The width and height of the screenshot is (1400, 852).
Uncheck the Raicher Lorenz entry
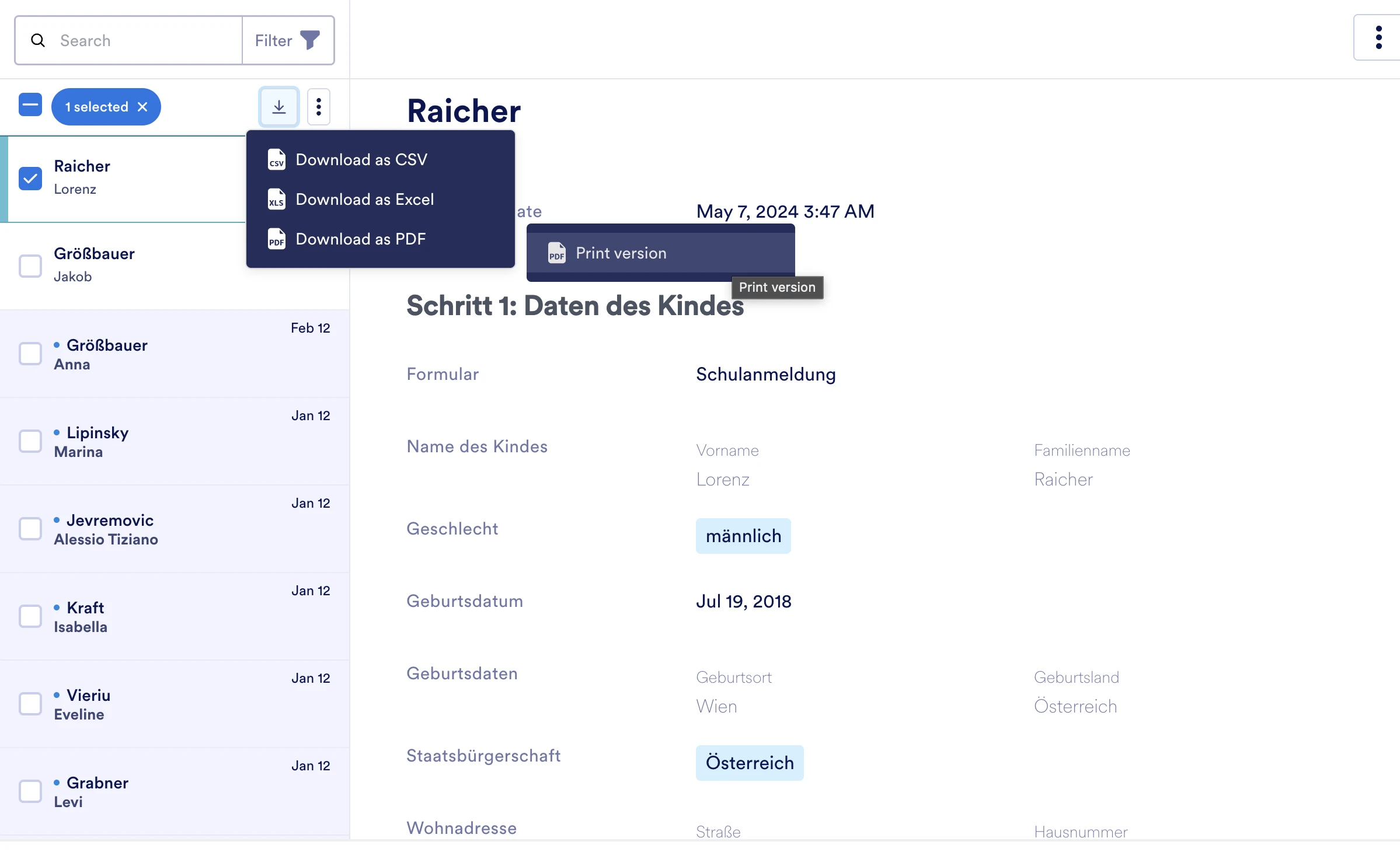[x=30, y=179]
